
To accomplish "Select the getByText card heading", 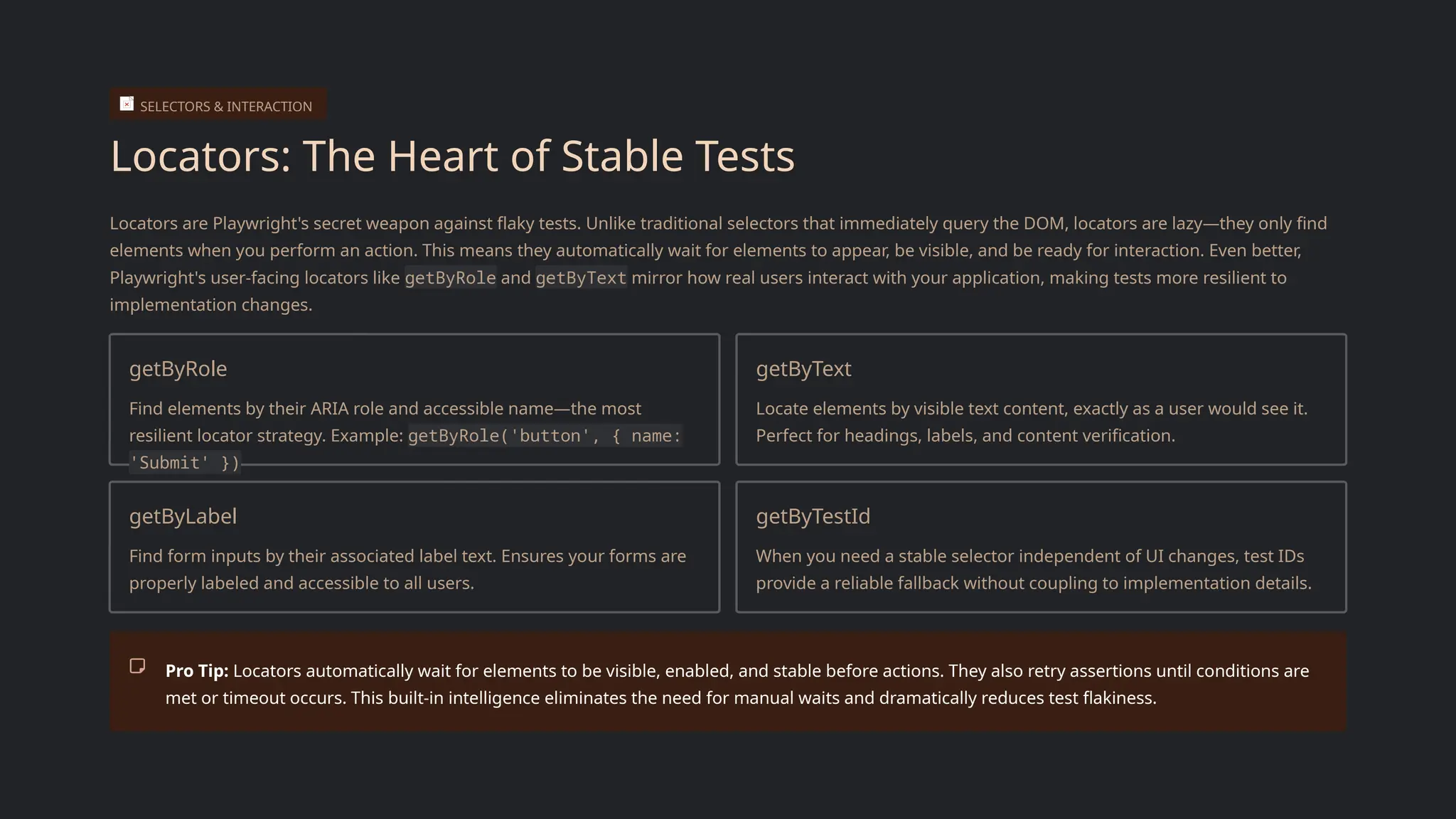I will click(803, 369).
